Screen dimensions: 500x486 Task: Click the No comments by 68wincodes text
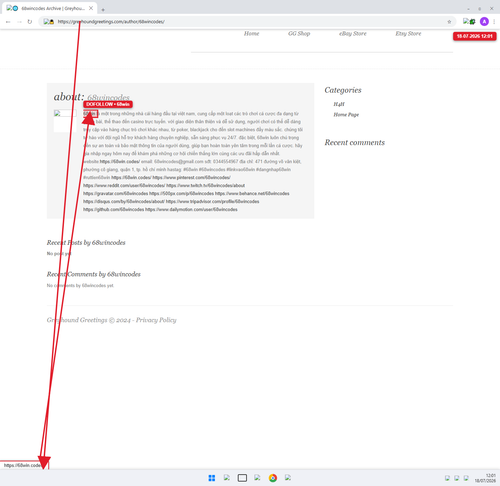point(80,286)
